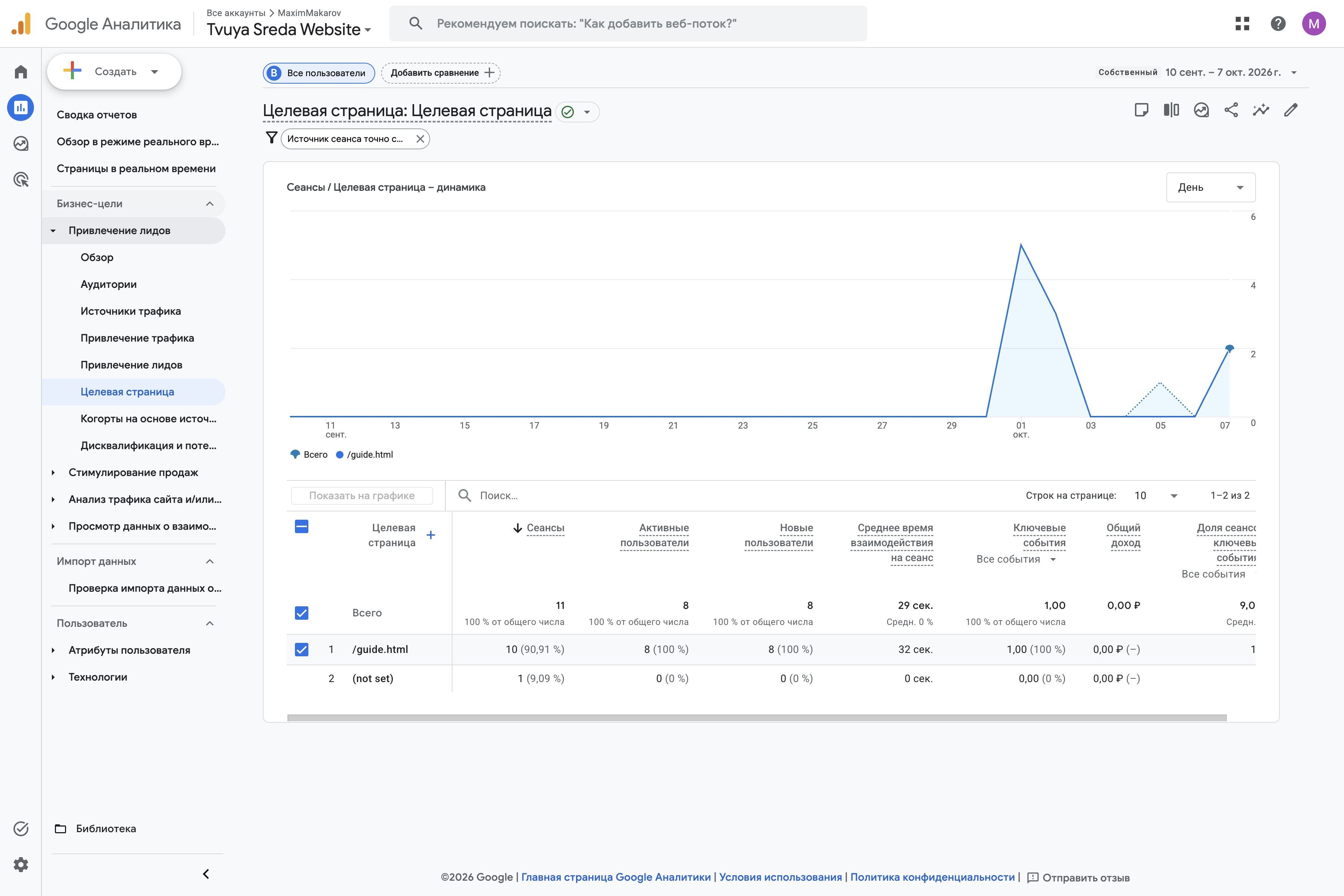This screenshot has width=1344, height=896.
Task: Click 'Добавить сравнение' button
Action: (441, 72)
